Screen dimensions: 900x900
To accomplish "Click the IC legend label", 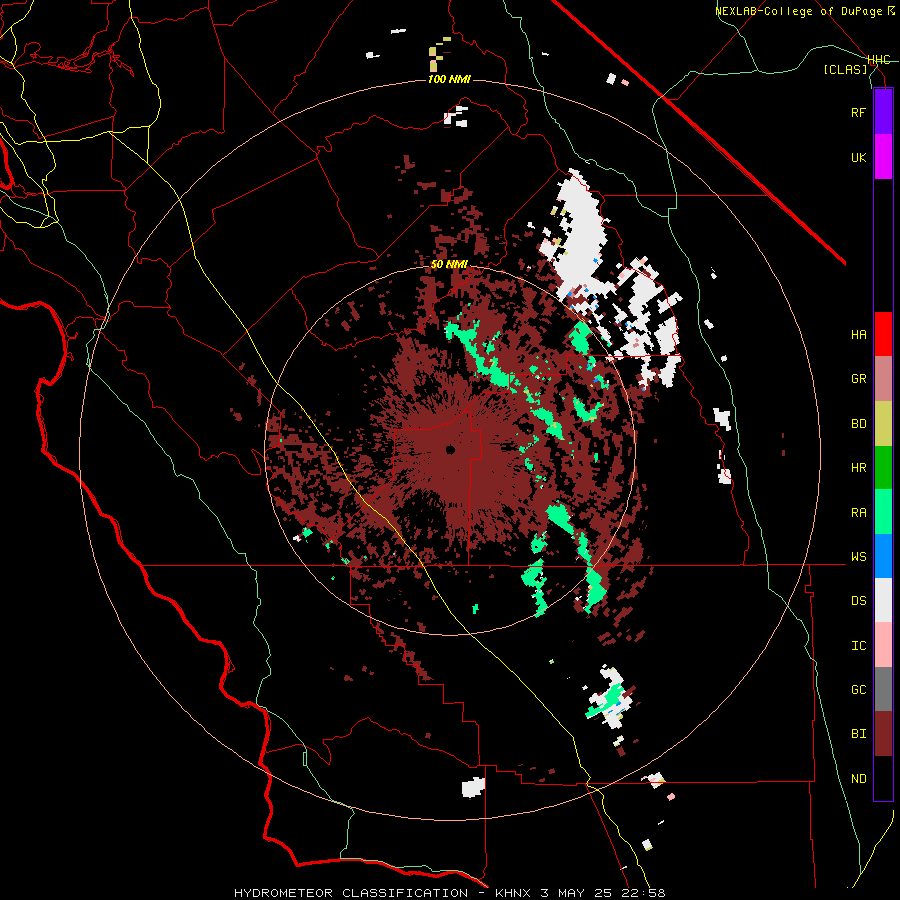I will pos(858,646).
